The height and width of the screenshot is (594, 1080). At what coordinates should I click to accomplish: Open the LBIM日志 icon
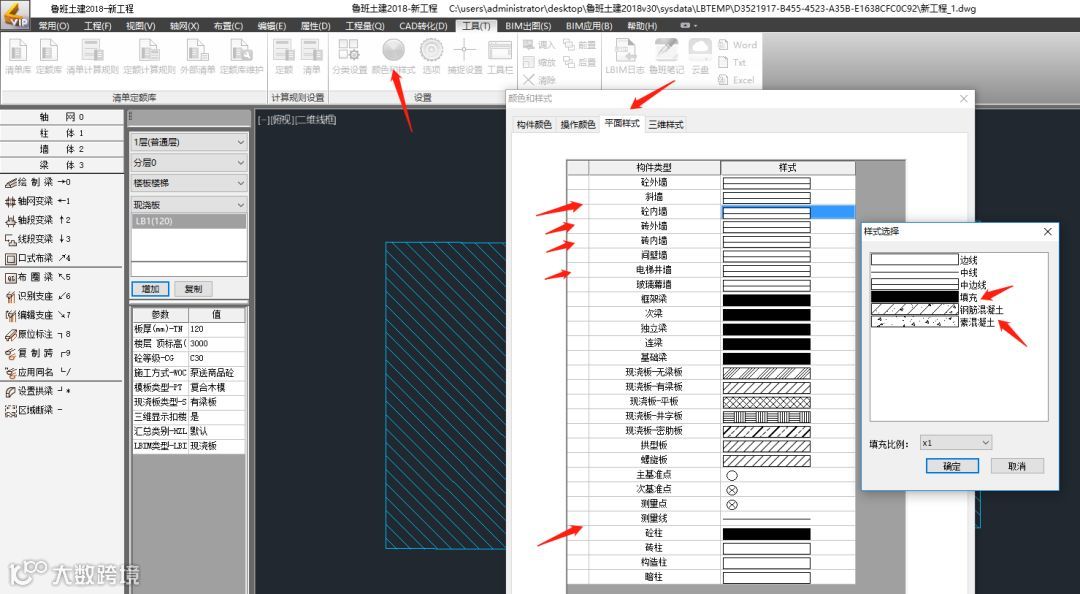625,57
